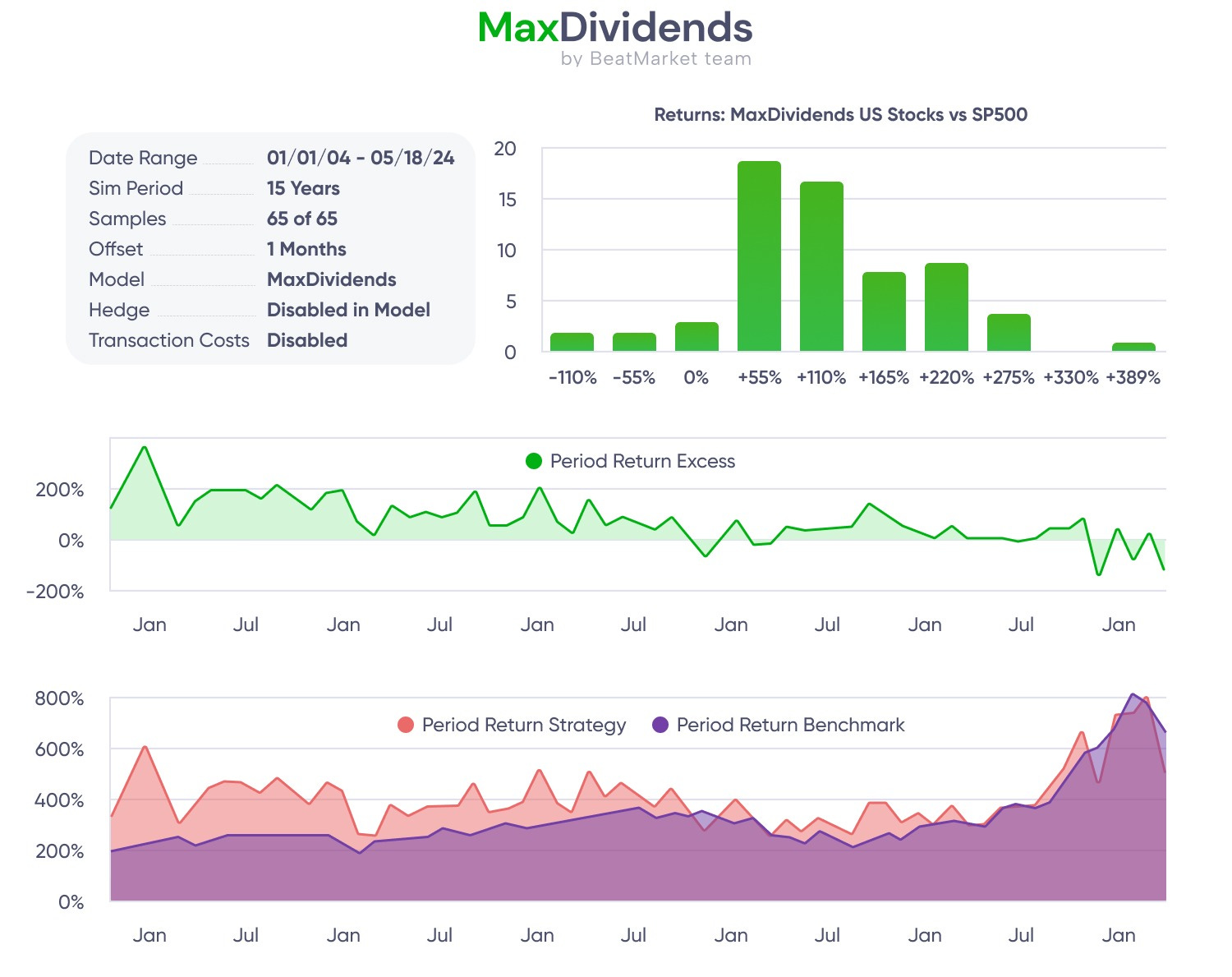This screenshot has width=1232, height=977.
Task: Click the Period Return Excess legend label
Action: [642, 461]
